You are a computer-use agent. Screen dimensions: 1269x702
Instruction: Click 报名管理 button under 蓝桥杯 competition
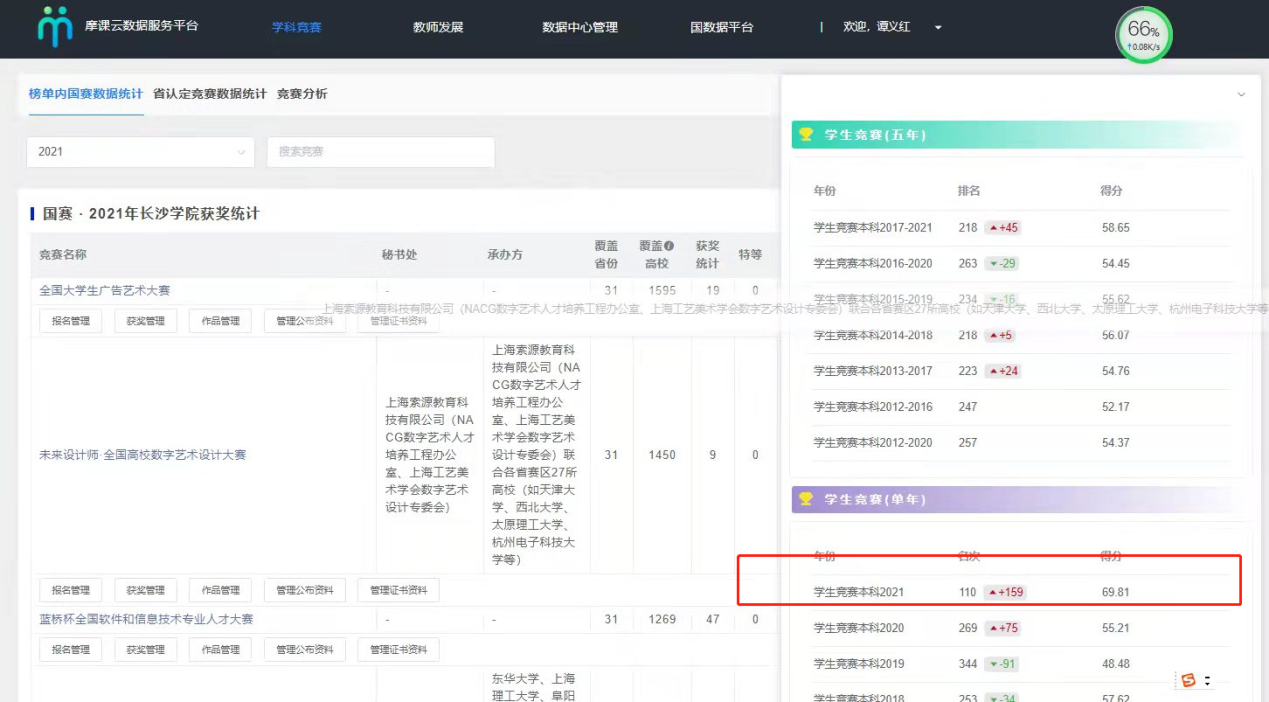pyautogui.click(x=71, y=650)
